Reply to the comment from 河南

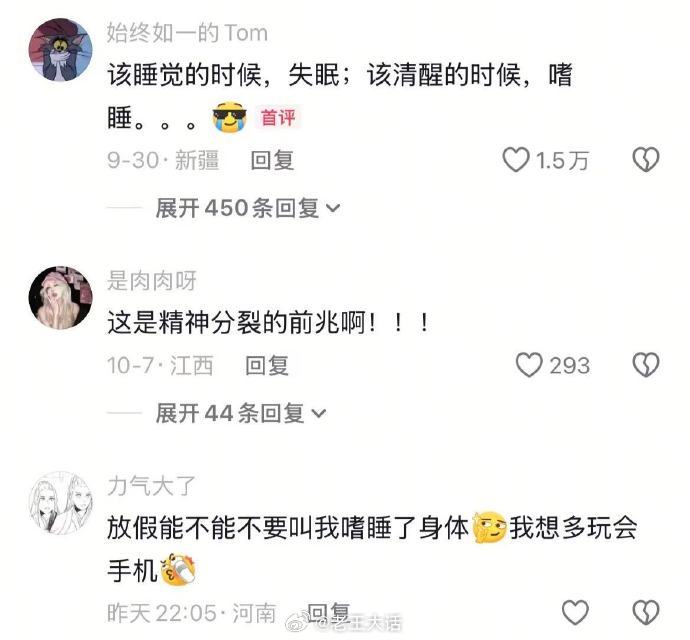click(328, 613)
